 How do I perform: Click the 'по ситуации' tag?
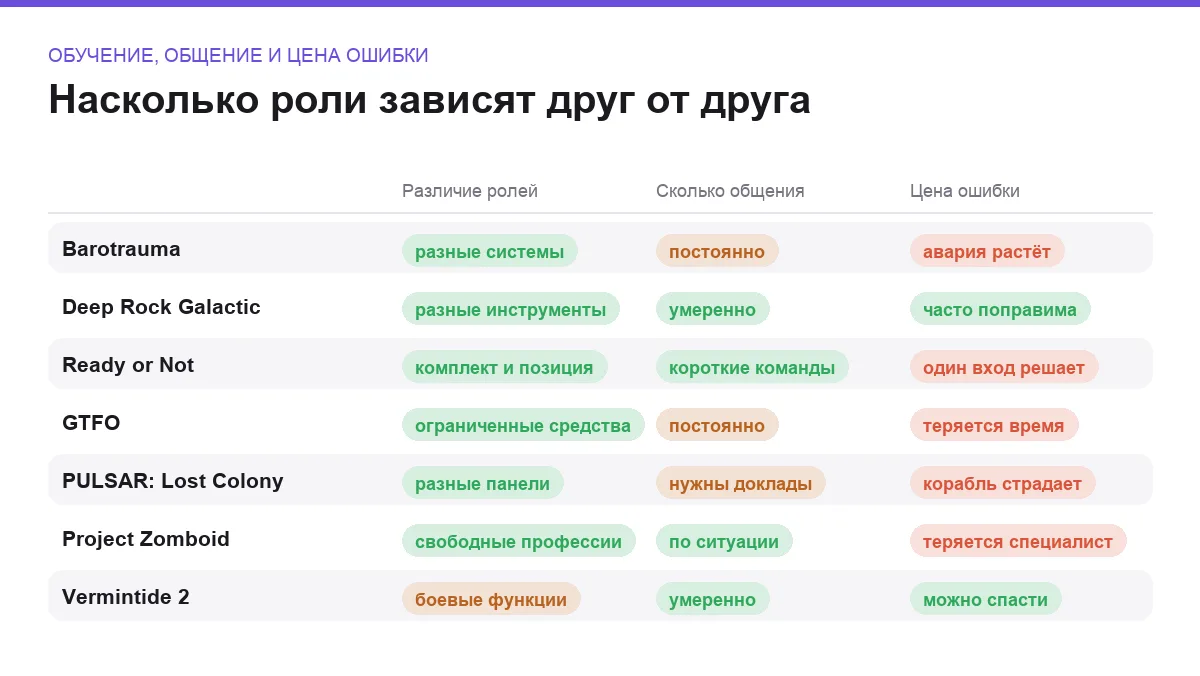point(724,541)
